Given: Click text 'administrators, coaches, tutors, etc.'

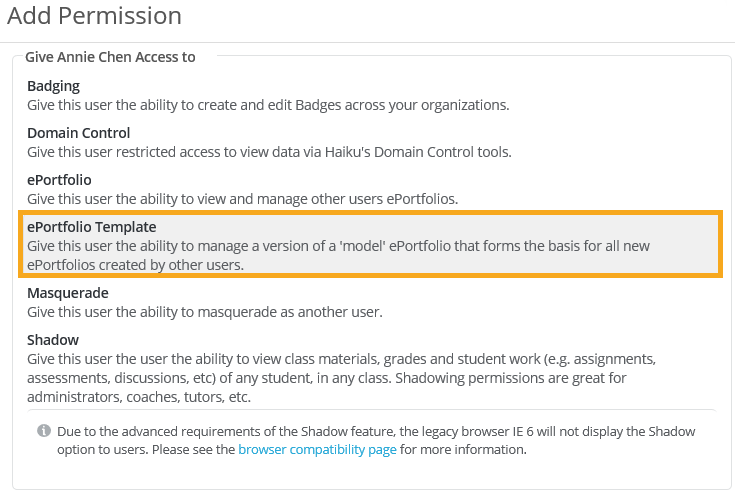Looking at the screenshot, I should click(x=139, y=397).
